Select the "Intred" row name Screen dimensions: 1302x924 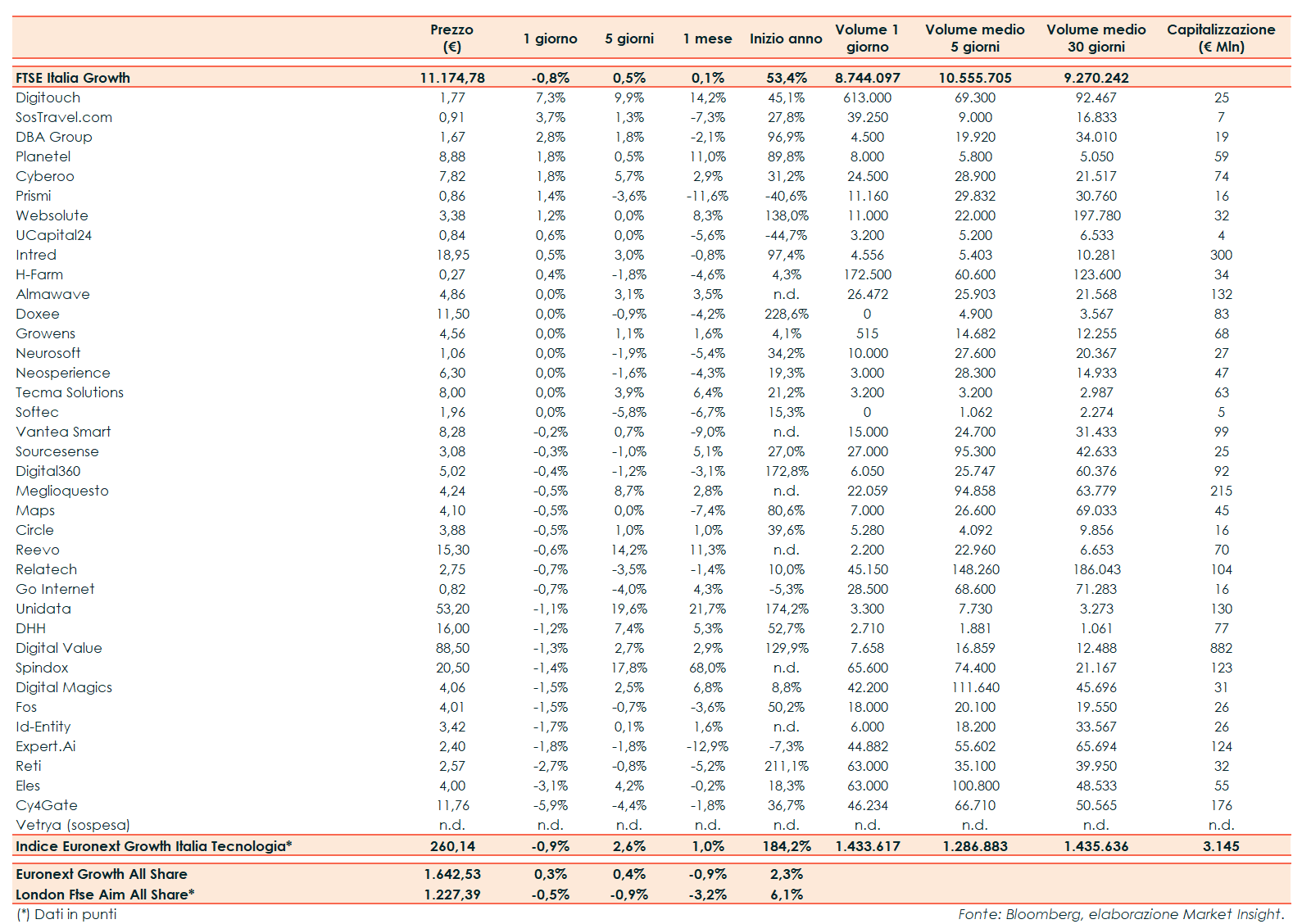coord(36,255)
